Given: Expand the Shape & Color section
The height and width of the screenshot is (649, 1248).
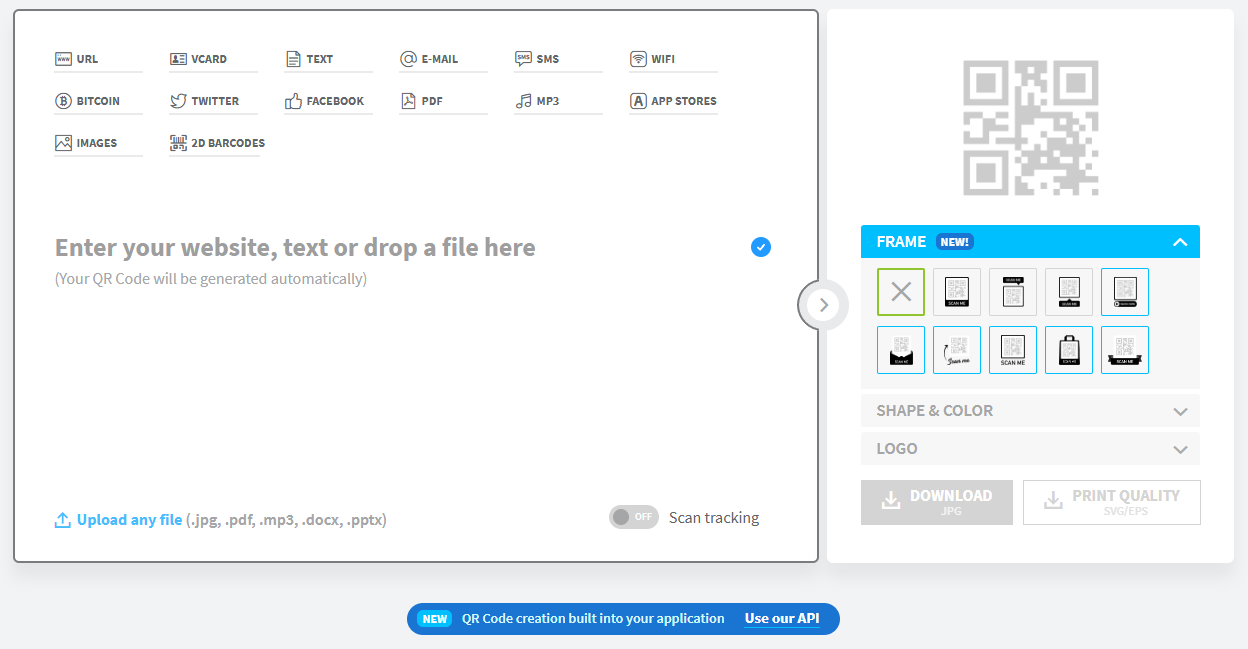Looking at the screenshot, I should coord(1030,411).
